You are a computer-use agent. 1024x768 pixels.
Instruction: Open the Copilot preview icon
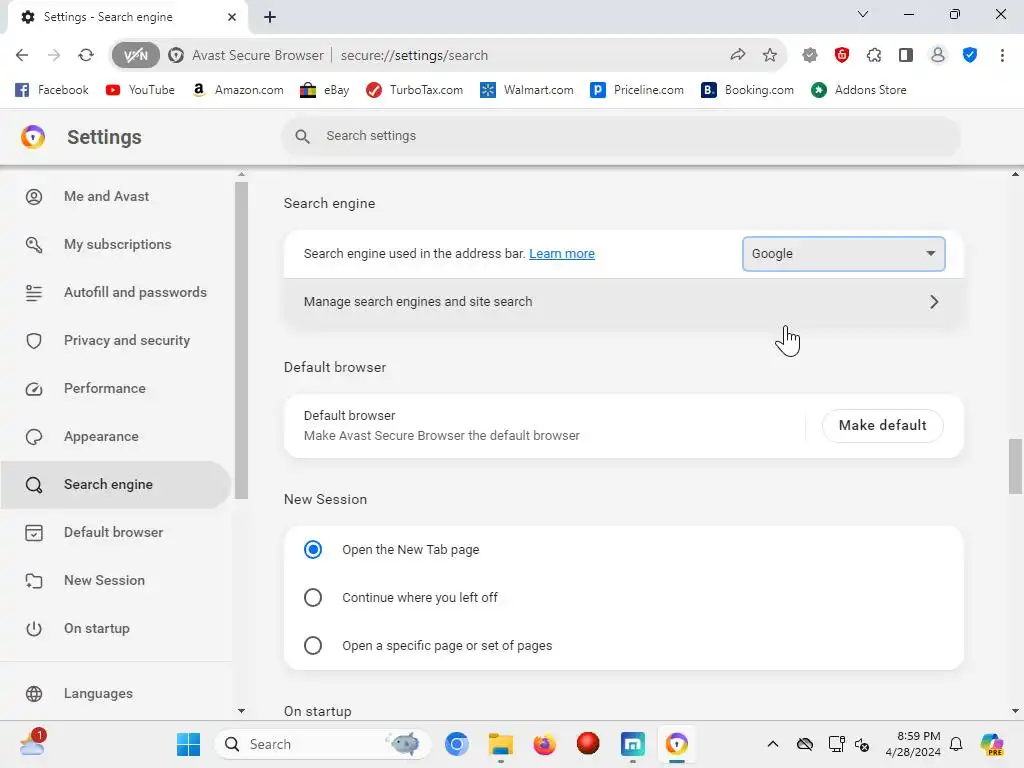click(x=992, y=744)
